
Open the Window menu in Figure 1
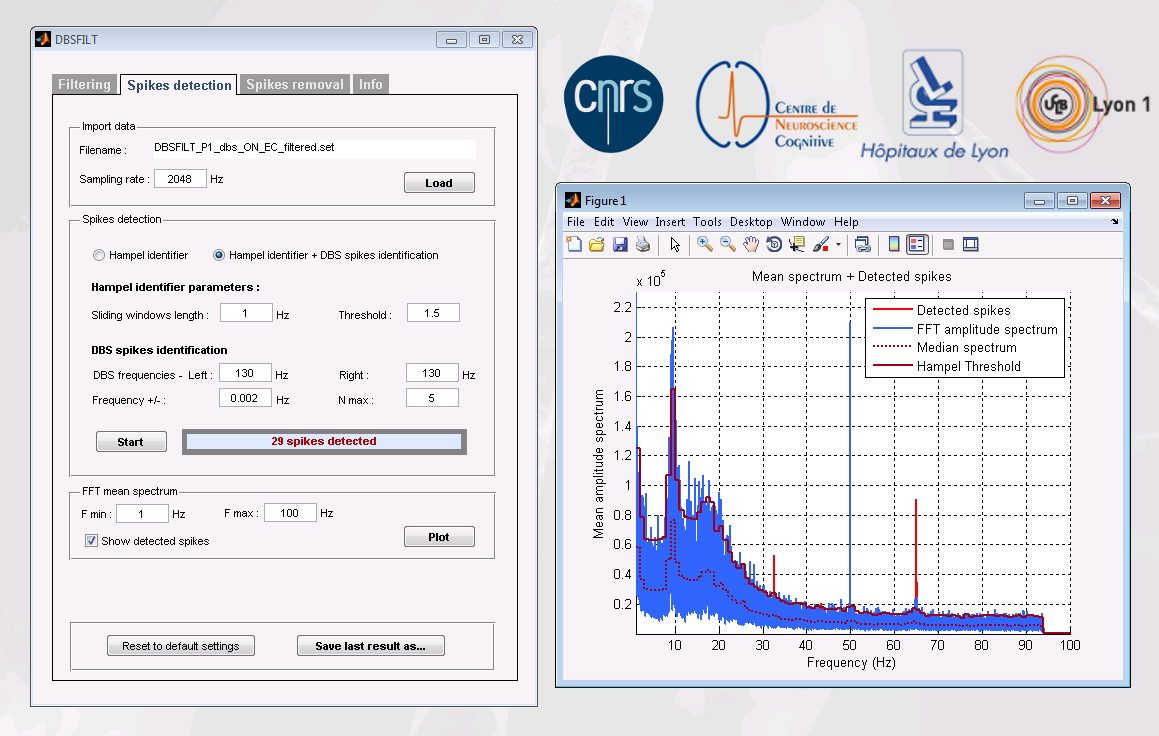click(x=803, y=222)
